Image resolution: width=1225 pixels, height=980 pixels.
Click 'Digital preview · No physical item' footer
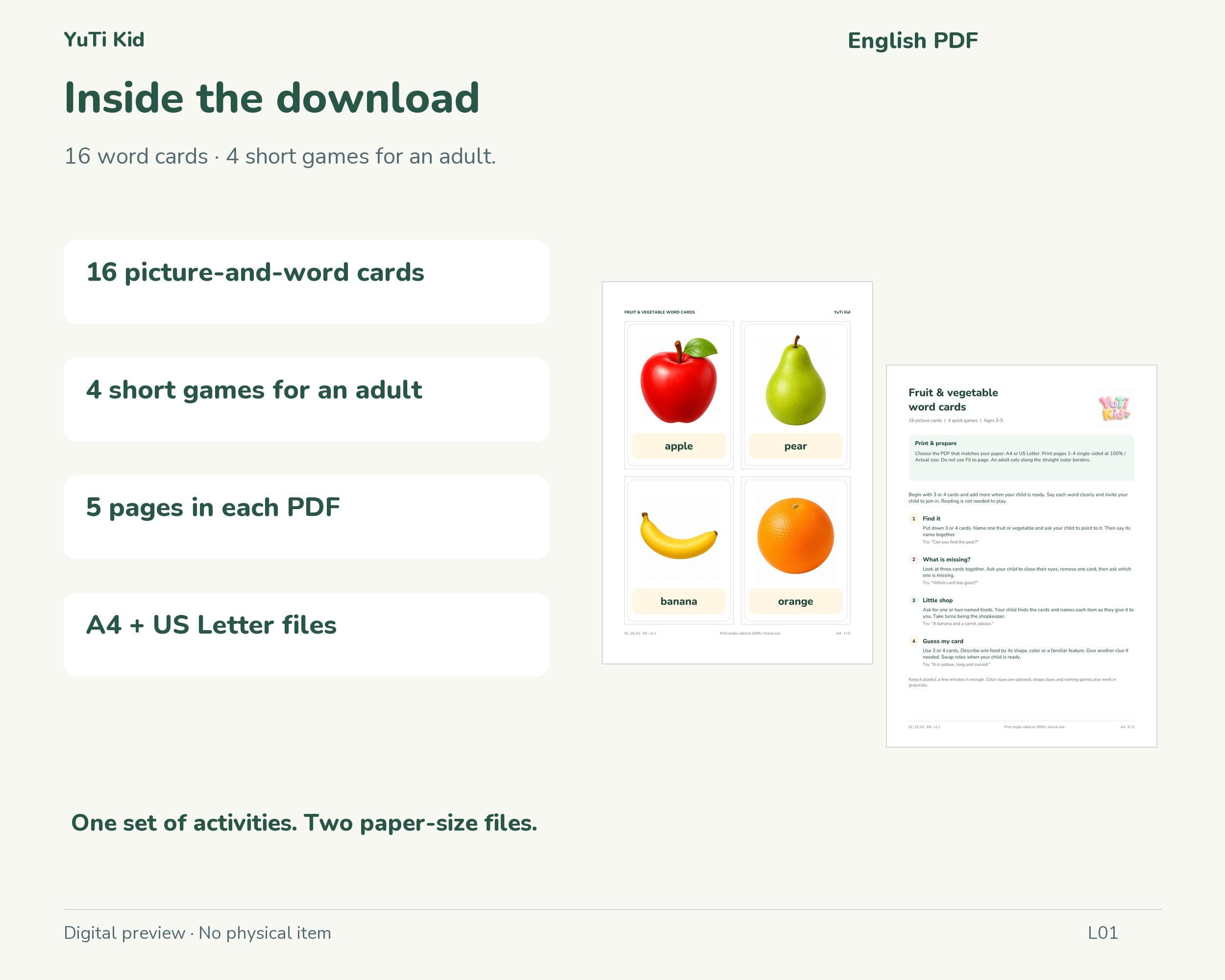[x=197, y=933]
